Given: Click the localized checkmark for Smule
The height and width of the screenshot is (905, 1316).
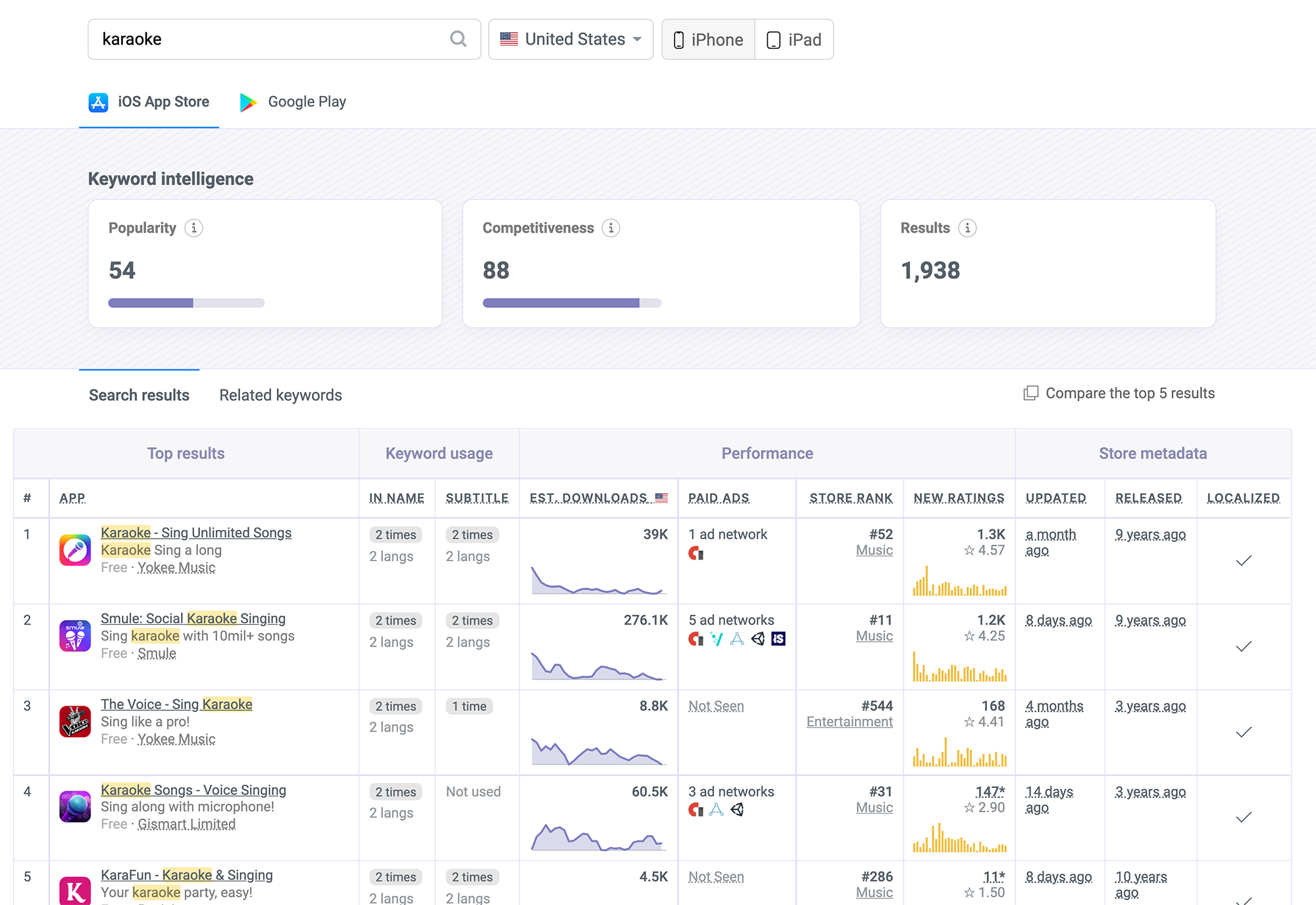Looking at the screenshot, I should pyautogui.click(x=1244, y=647).
